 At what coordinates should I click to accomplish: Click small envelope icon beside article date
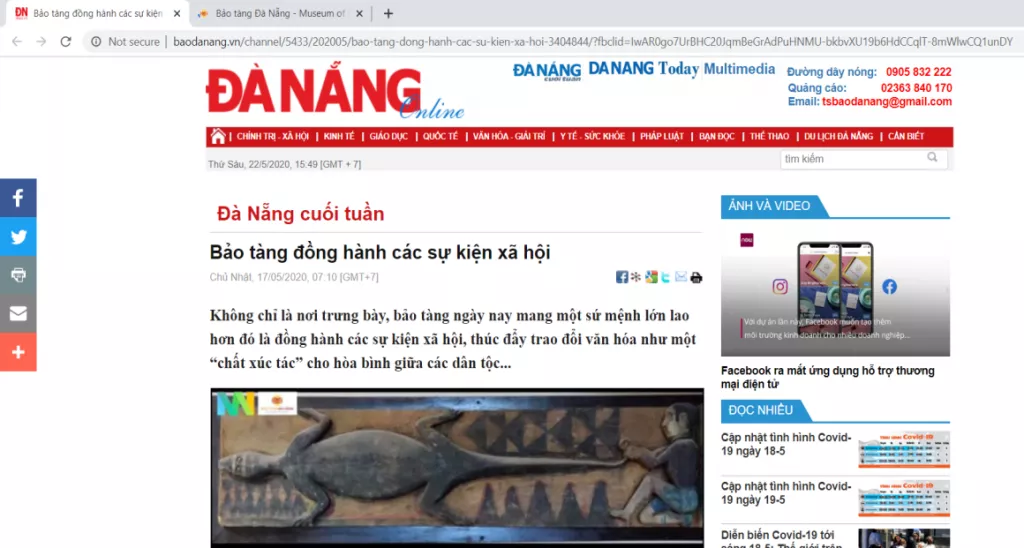pos(680,277)
